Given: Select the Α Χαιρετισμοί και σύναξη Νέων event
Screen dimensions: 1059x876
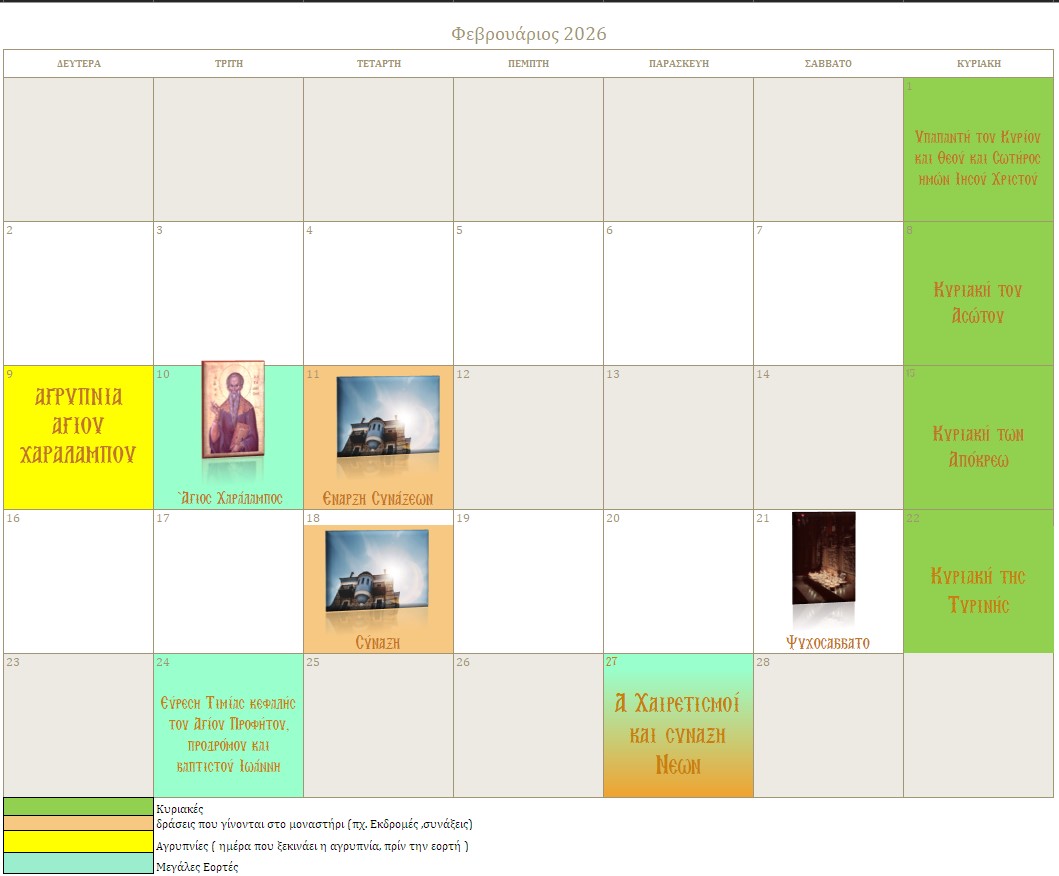Looking at the screenshot, I should point(678,734).
